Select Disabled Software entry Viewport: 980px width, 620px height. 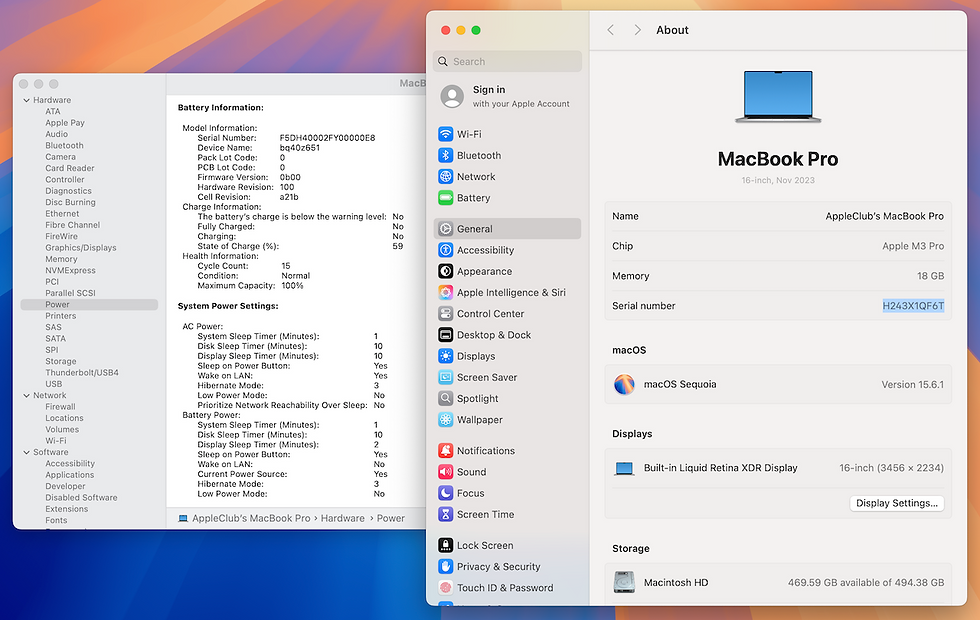pos(81,498)
